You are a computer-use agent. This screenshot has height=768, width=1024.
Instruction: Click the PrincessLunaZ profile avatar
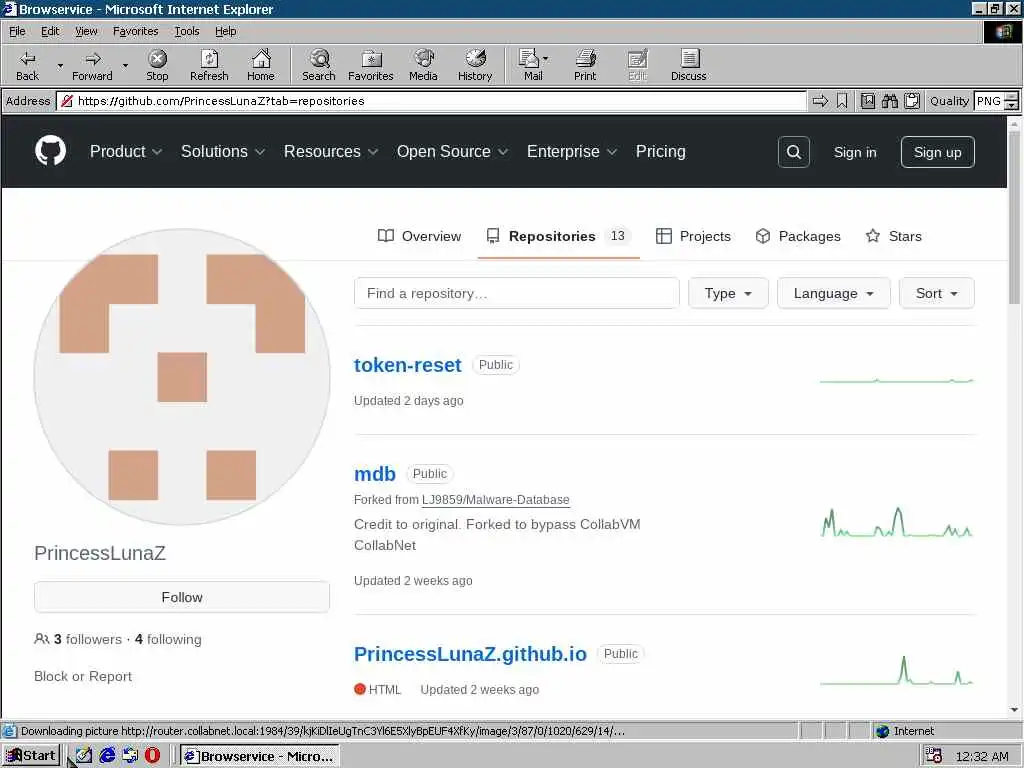(x=182, y=377)
